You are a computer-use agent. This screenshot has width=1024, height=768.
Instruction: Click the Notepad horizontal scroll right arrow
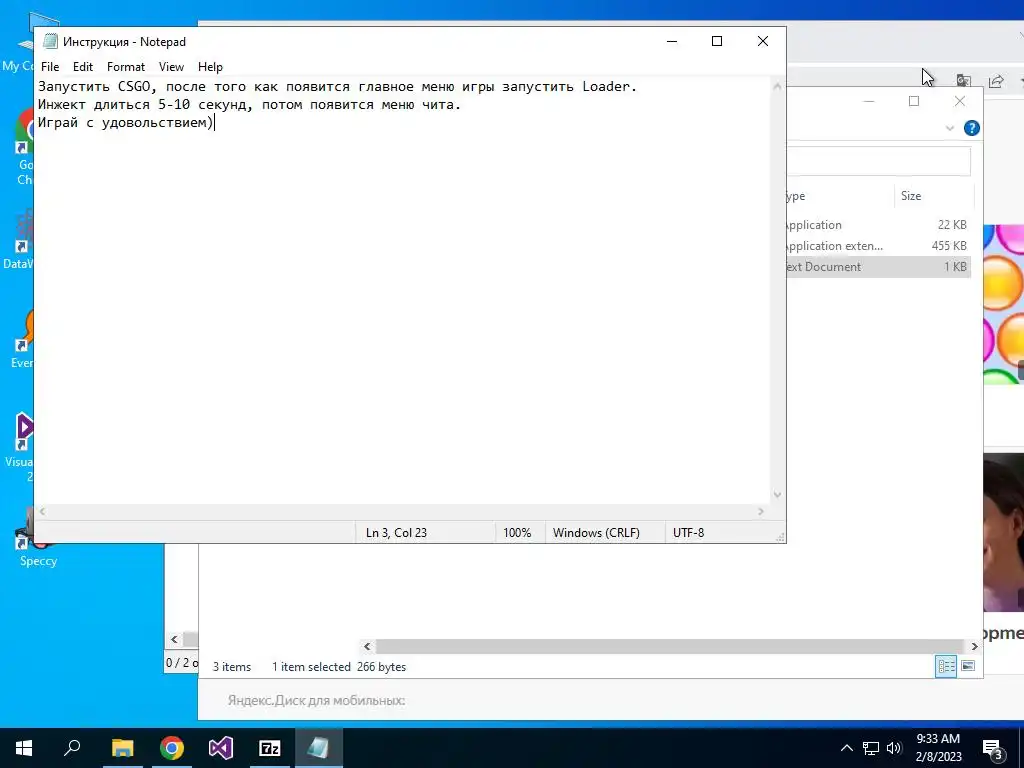point(761,512)
